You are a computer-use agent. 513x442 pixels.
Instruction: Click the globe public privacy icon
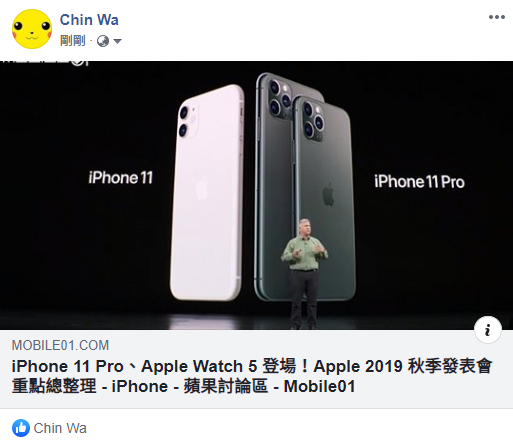[103, 41]
